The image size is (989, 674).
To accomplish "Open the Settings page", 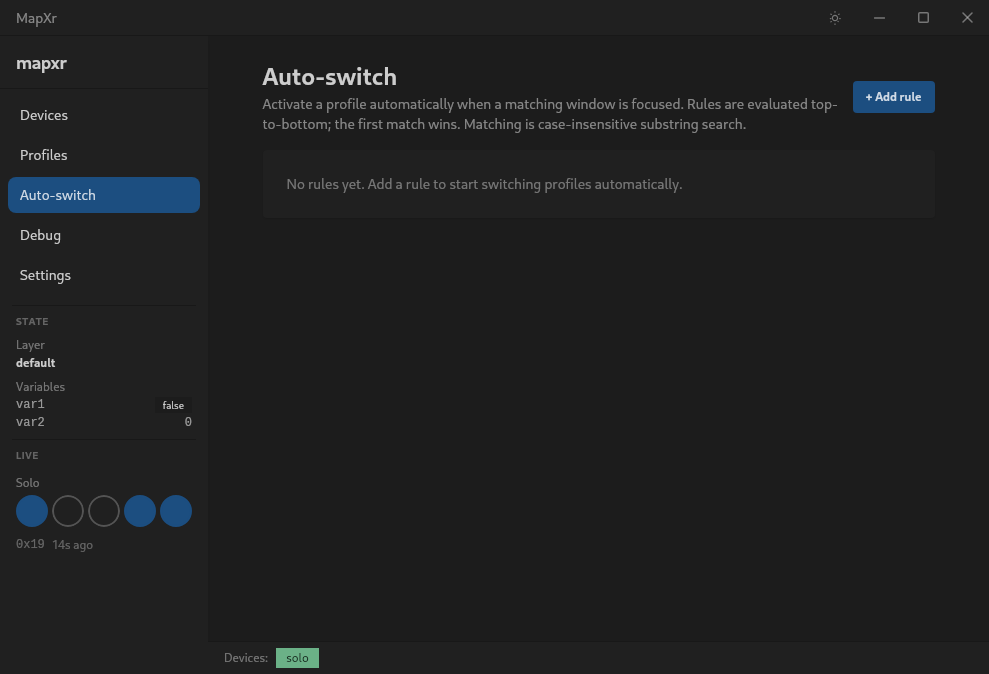I will 45,275.
